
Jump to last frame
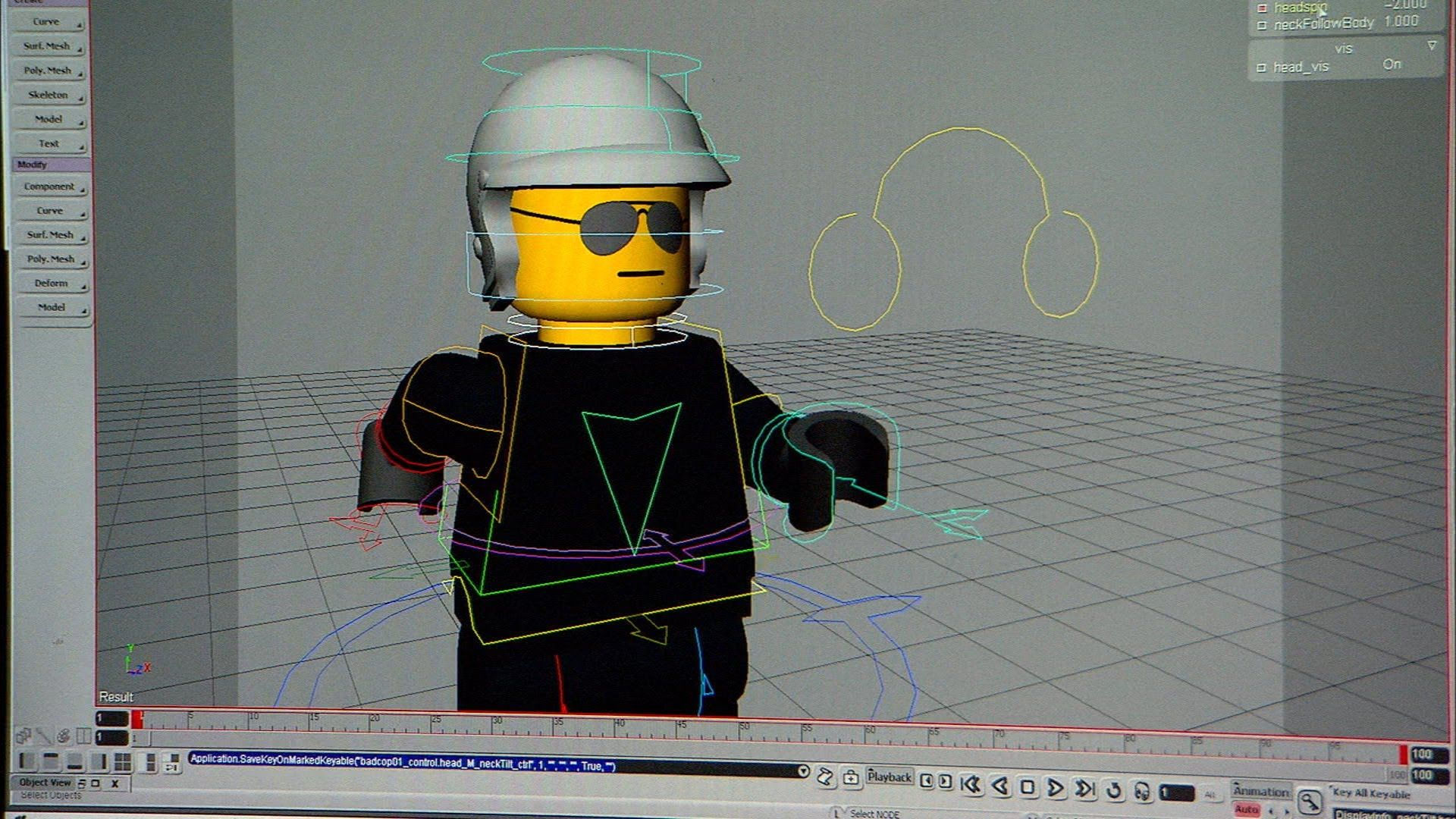click(1085, 789)
